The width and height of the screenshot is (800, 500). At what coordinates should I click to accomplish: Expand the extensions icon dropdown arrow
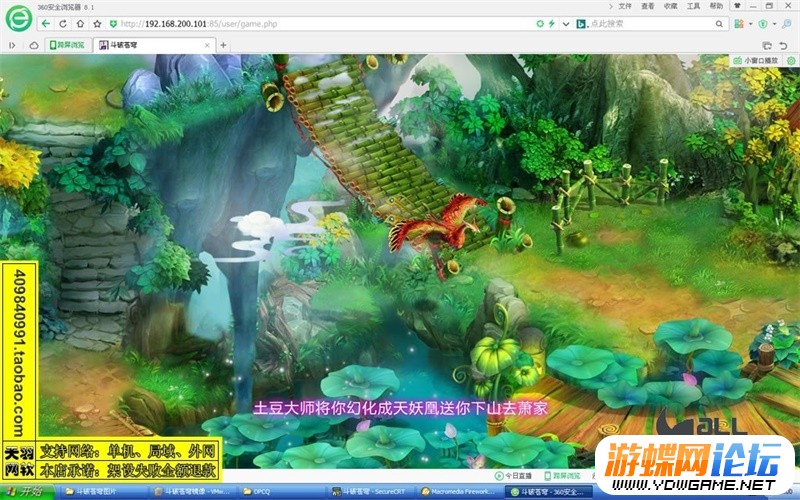750,24
